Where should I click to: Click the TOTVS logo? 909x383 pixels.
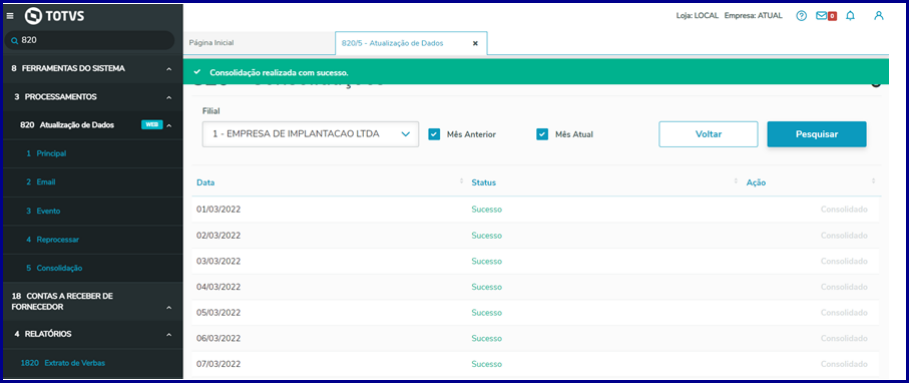point(54,16)
